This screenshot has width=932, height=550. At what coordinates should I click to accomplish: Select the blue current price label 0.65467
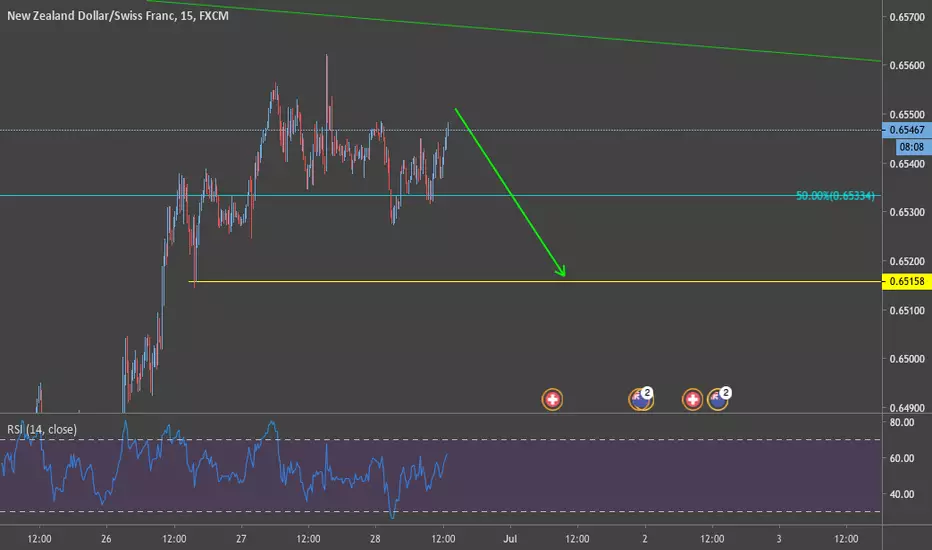pos(907,130)
